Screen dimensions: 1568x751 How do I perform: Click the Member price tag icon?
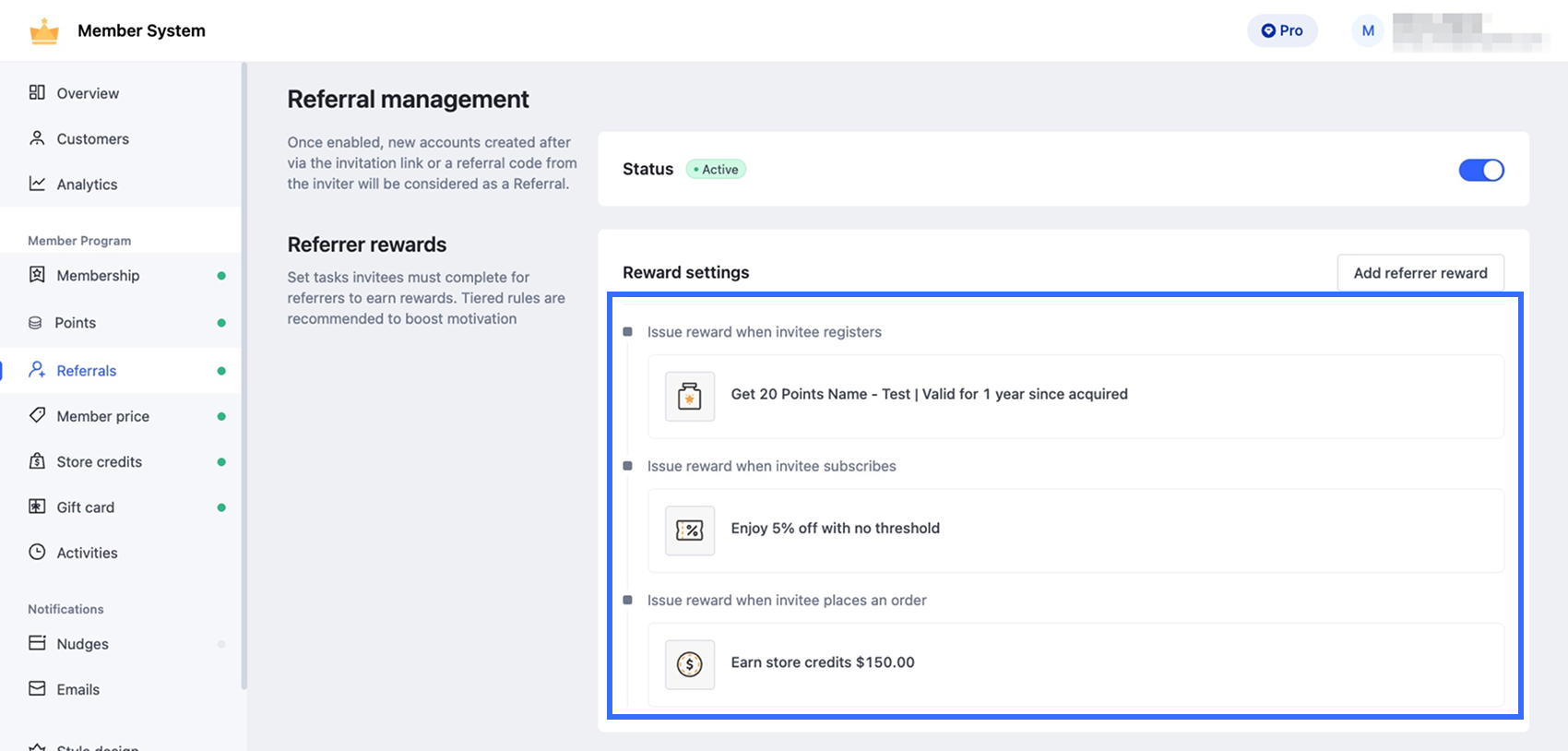click(37, 415)
